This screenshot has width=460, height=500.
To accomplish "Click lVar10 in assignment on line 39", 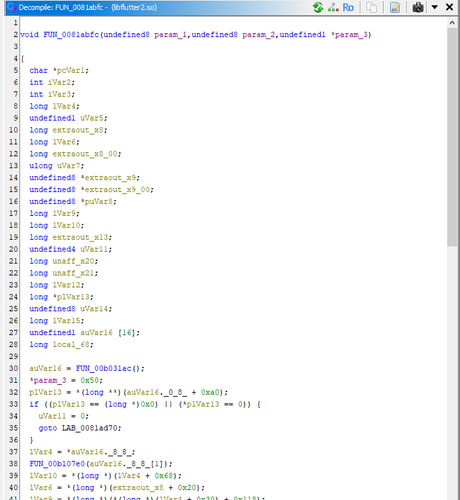I will click(x=43, y=476).
